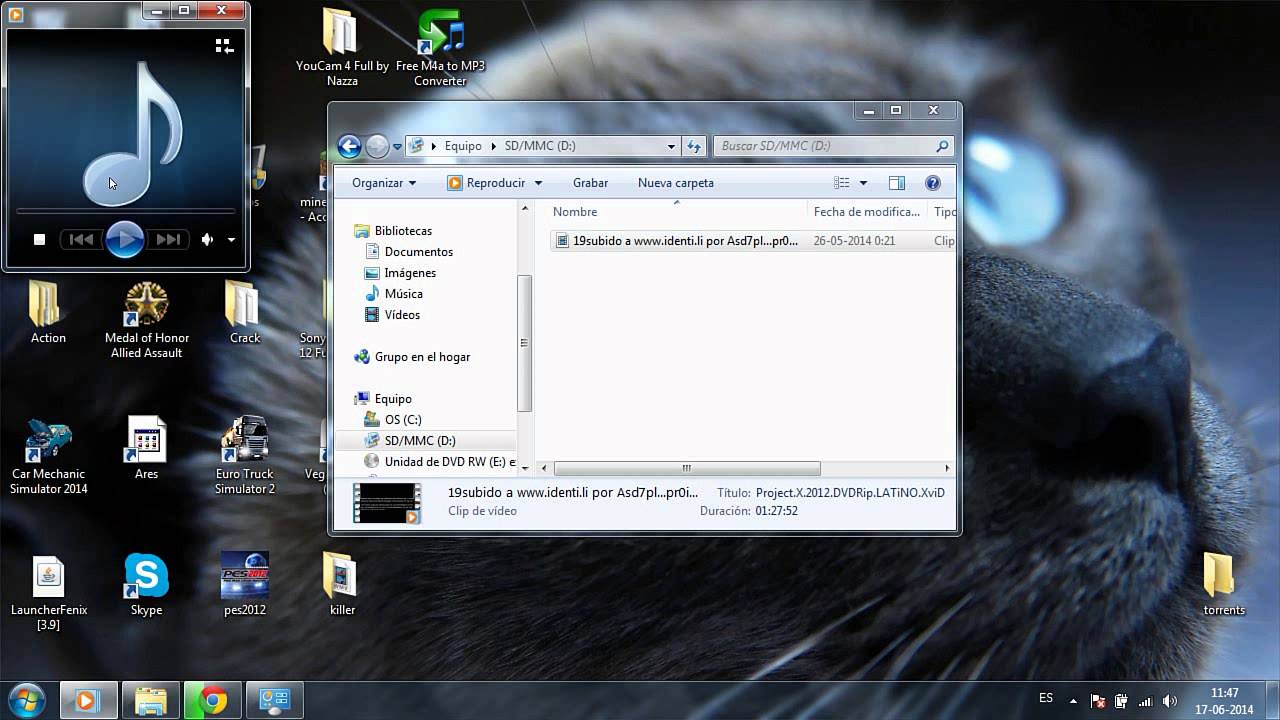Skip to next track in Media Player
This screenshot has height=720, width=1280.
[x=167, y=239]
